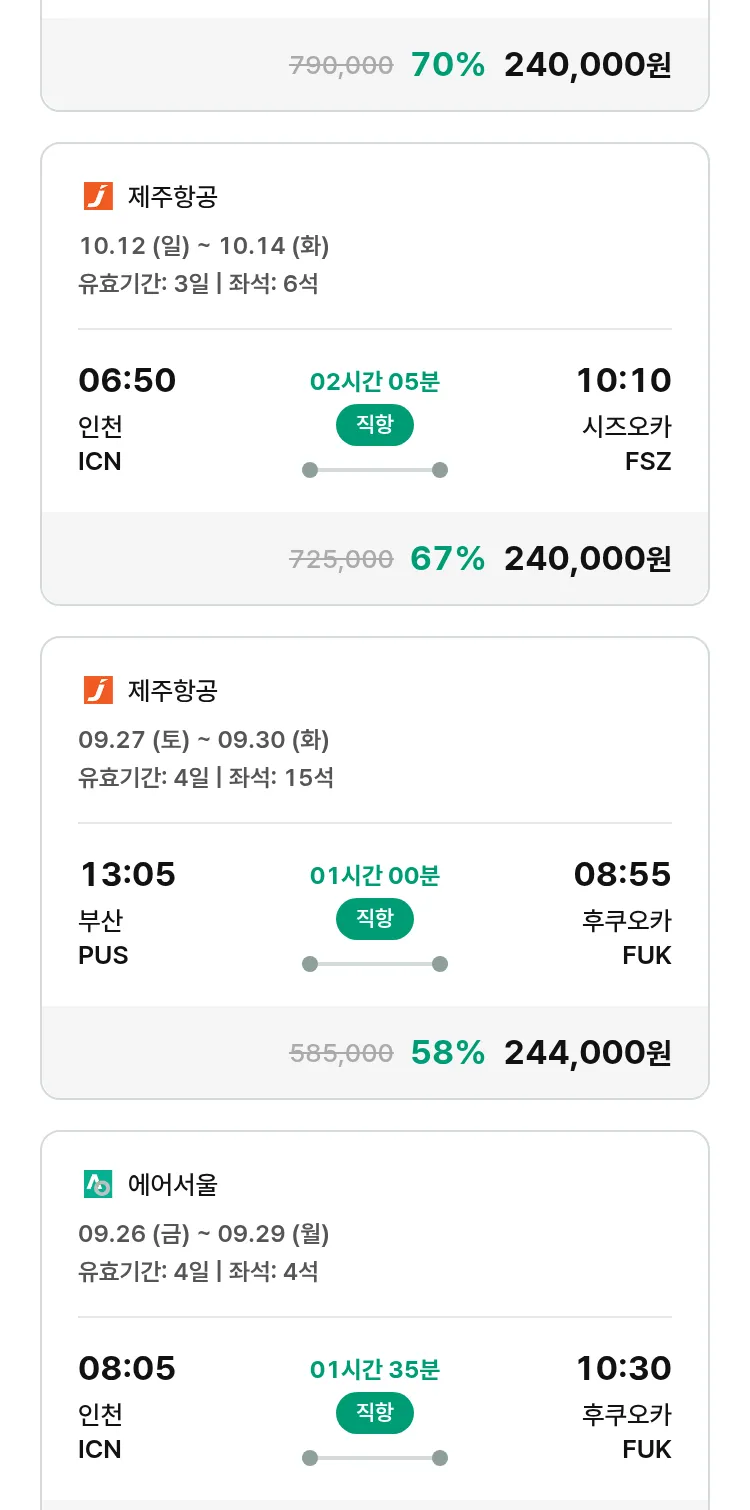Click the 09.26 (금) ~ 09.29 (월) date range
Image resolution: width=750 pixels, height=1510 pixels.
(x=204, y=1234)
